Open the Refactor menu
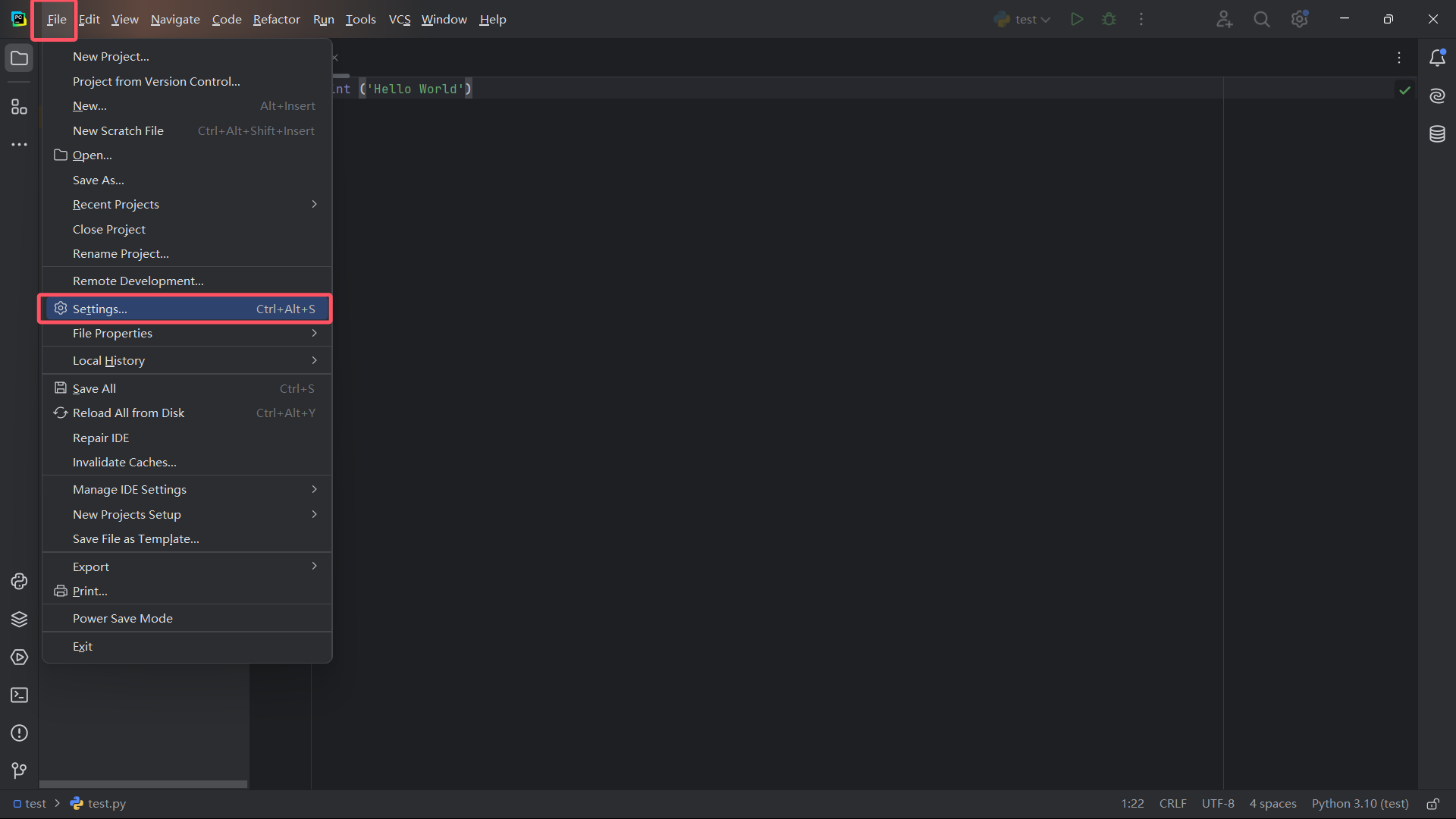The height and width of the screenshot is (819, 1456). [x=276, y=20]
